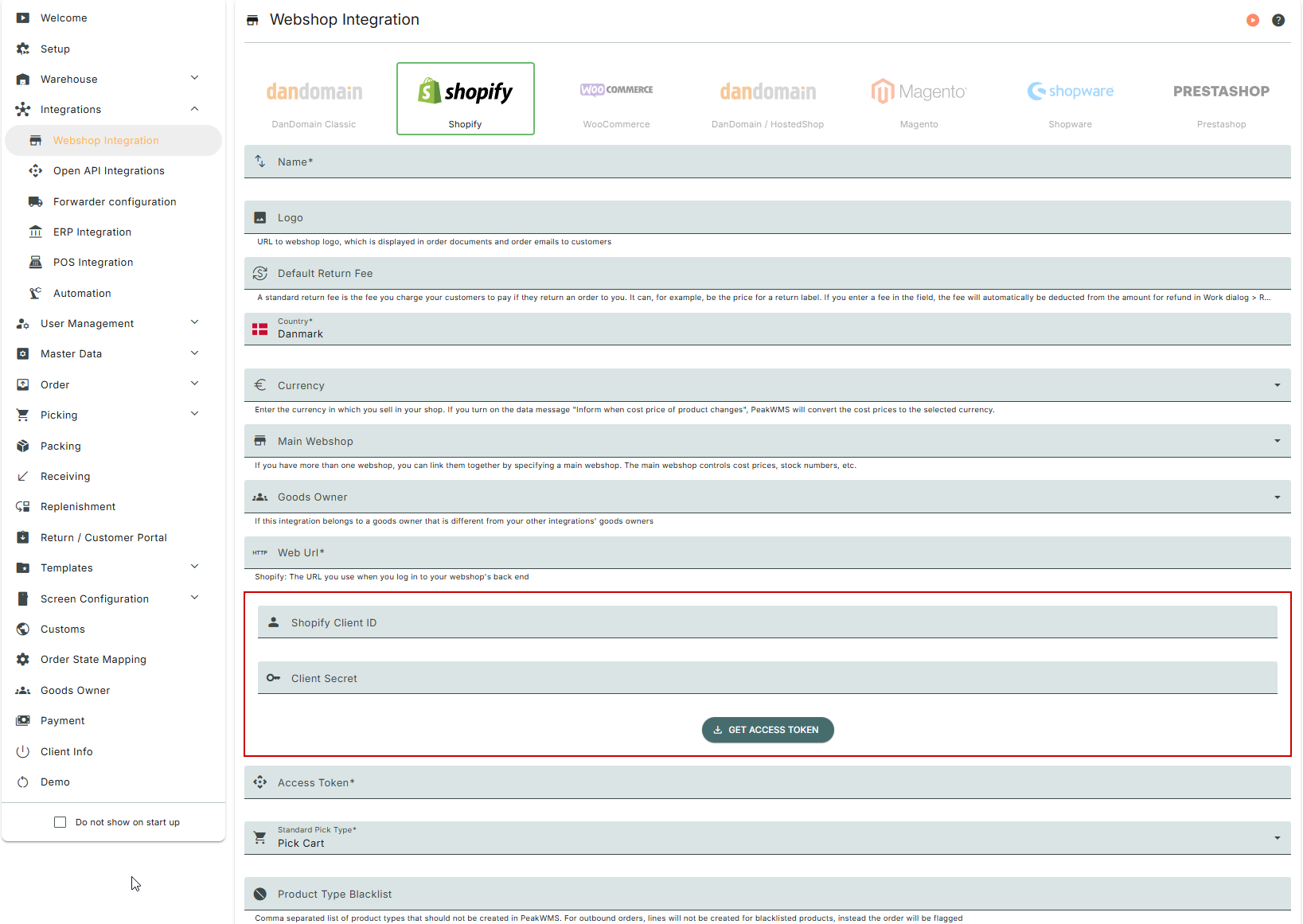Expand the User Management section
Screen dimensions: 1303x924
[194, 322]
